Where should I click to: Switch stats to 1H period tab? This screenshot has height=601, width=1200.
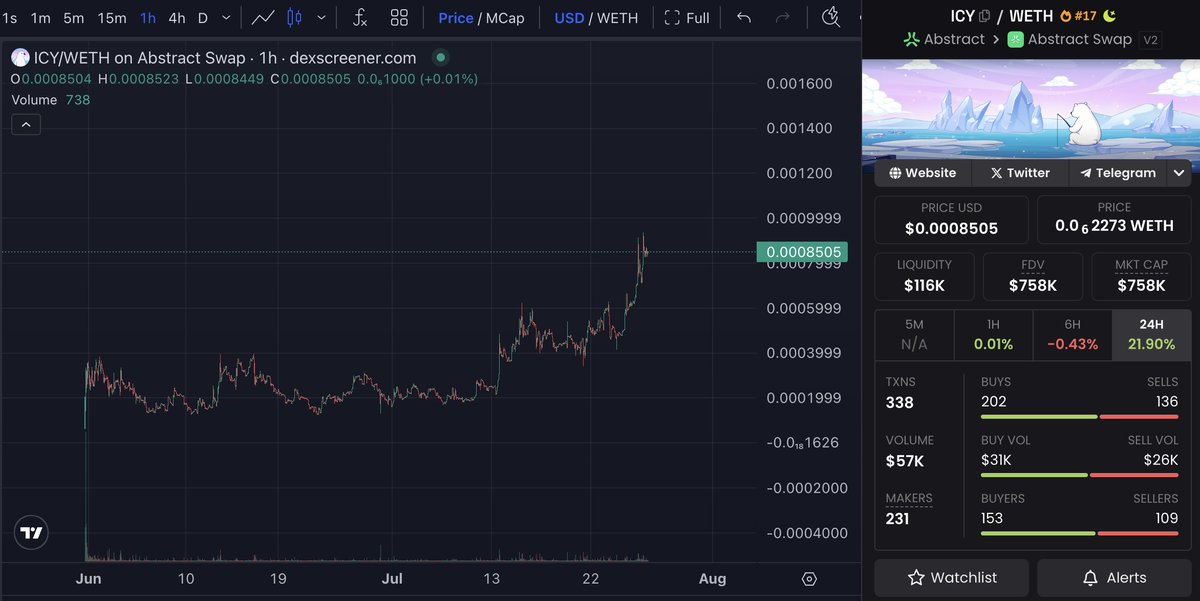[992, 335]
